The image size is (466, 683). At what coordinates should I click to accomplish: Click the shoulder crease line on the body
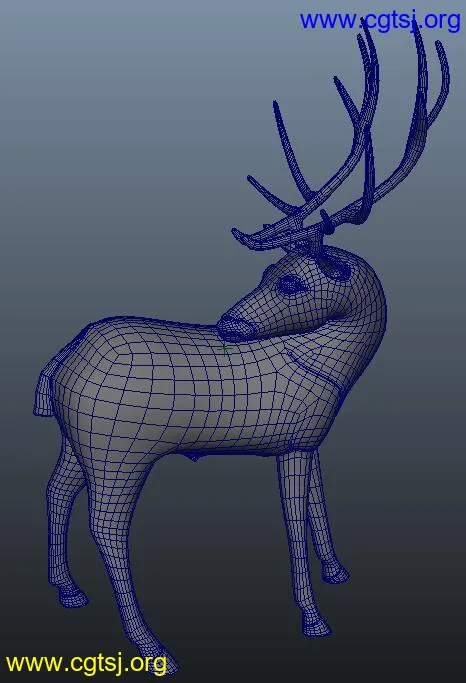(314, 370)
